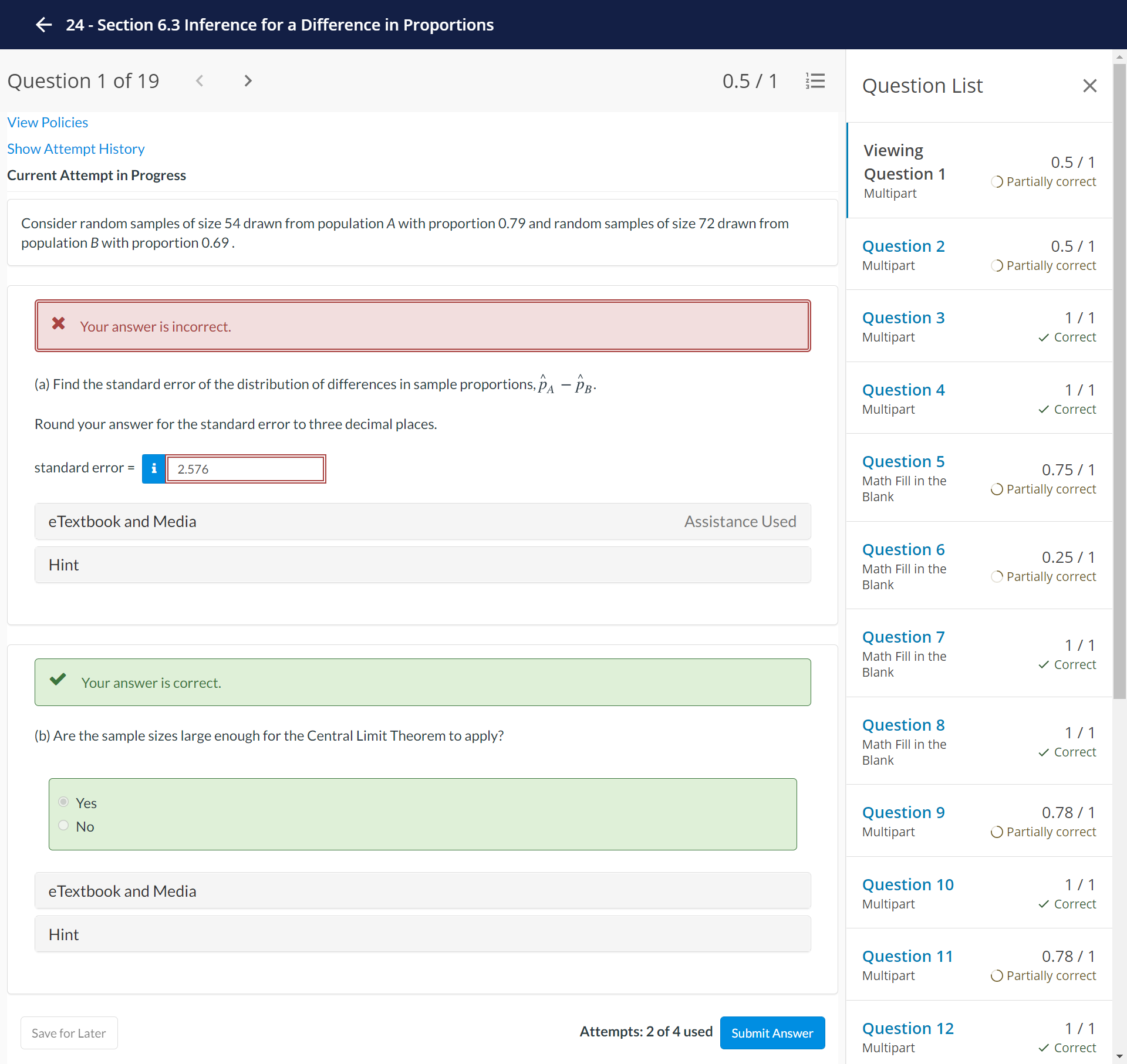
Task: Open Question 2 from the list
Action: point(903,246)
